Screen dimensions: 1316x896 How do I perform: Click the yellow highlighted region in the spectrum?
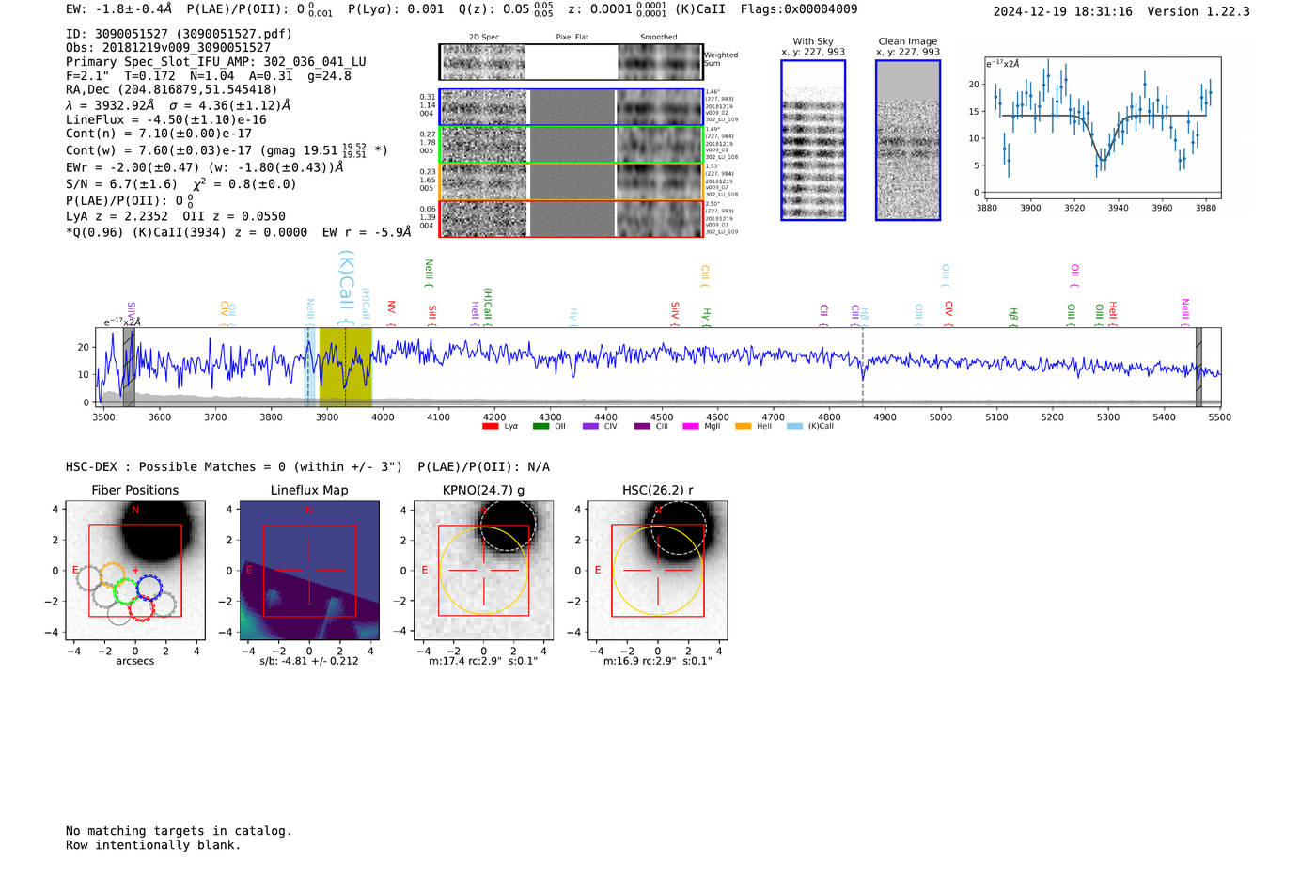[x=345, y=367]
